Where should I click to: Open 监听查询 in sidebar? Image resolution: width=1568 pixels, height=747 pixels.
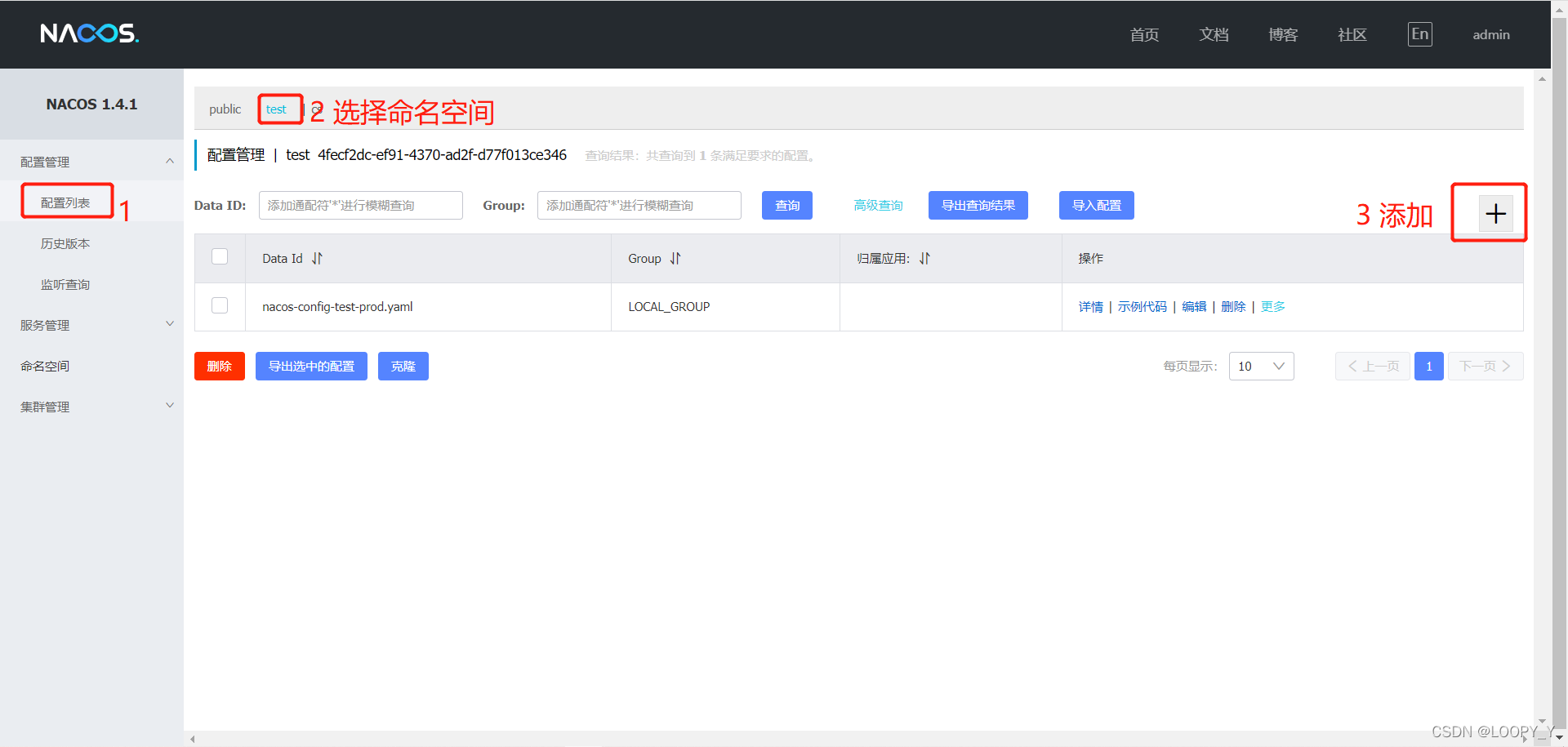(x=65, y=284)
